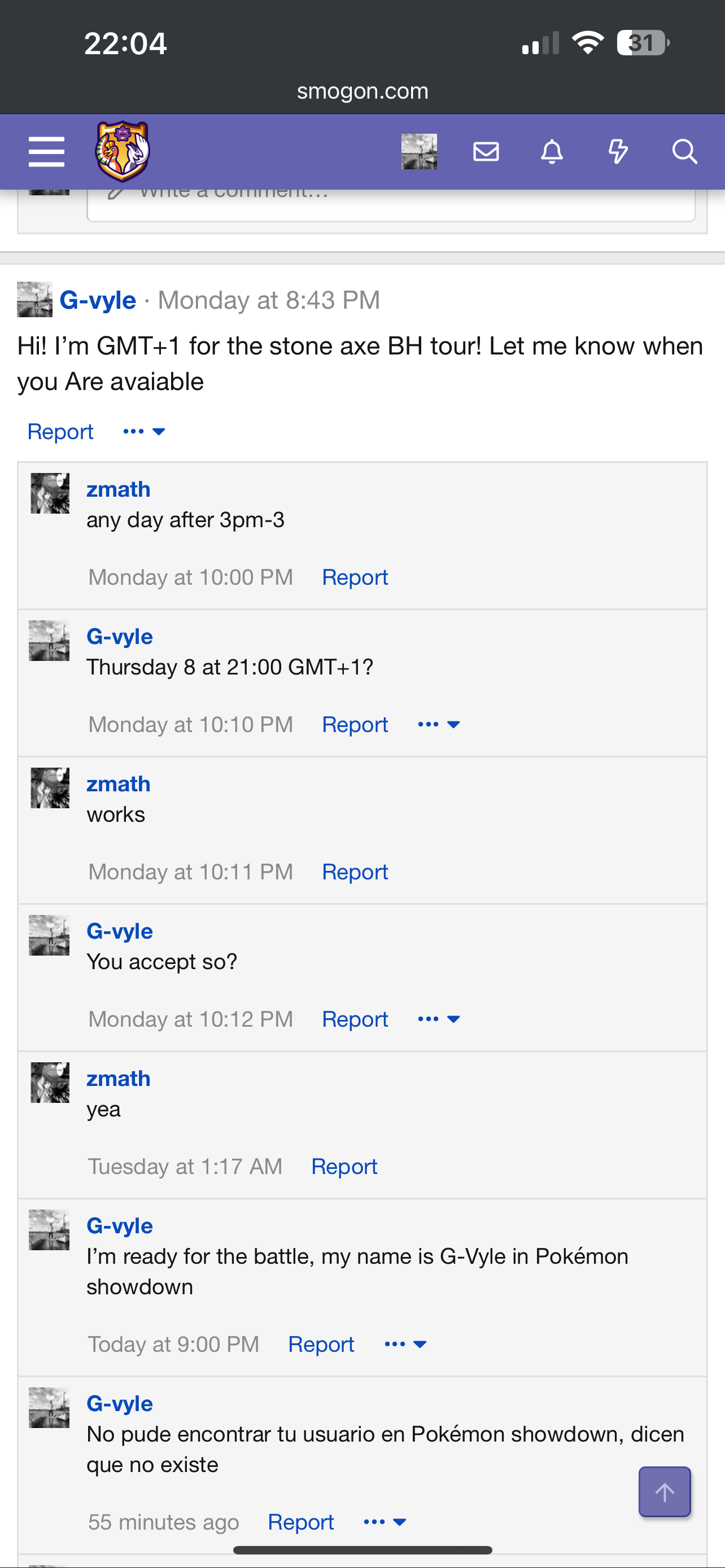Expand options for the 55 minutes ago comment
Viewport: 725px width, 1568px height.
tap(384, 1522)
